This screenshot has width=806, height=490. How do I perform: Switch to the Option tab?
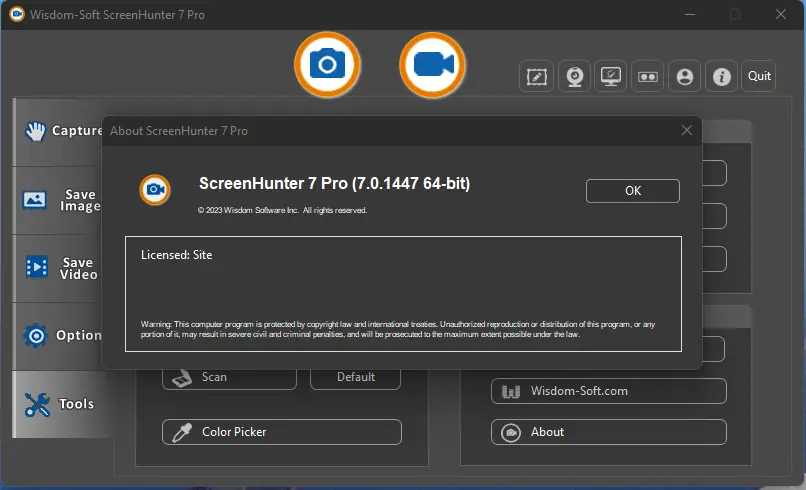[58, 336]
